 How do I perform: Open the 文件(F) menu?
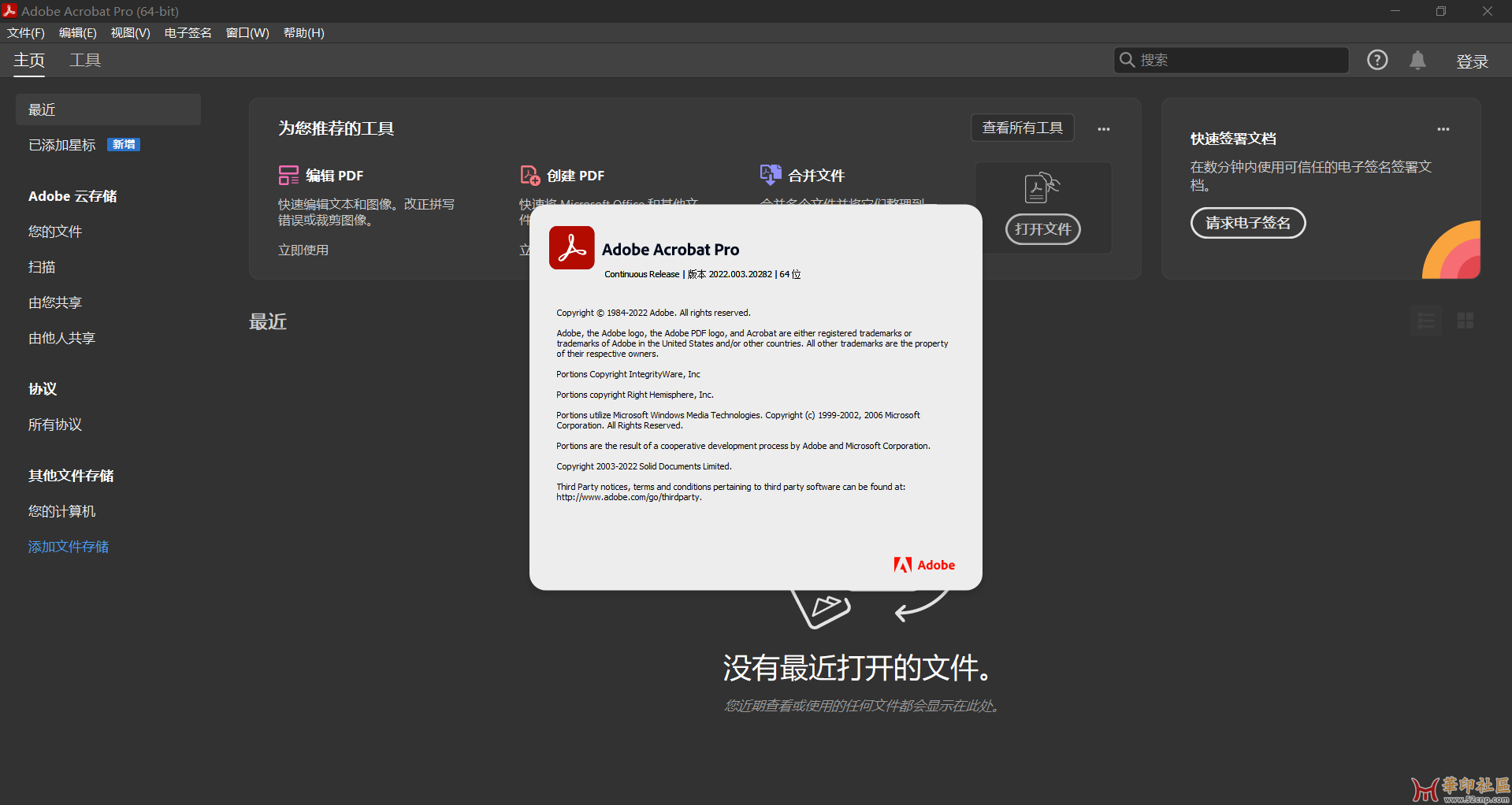pyautogui.click(x=26, y=32)
